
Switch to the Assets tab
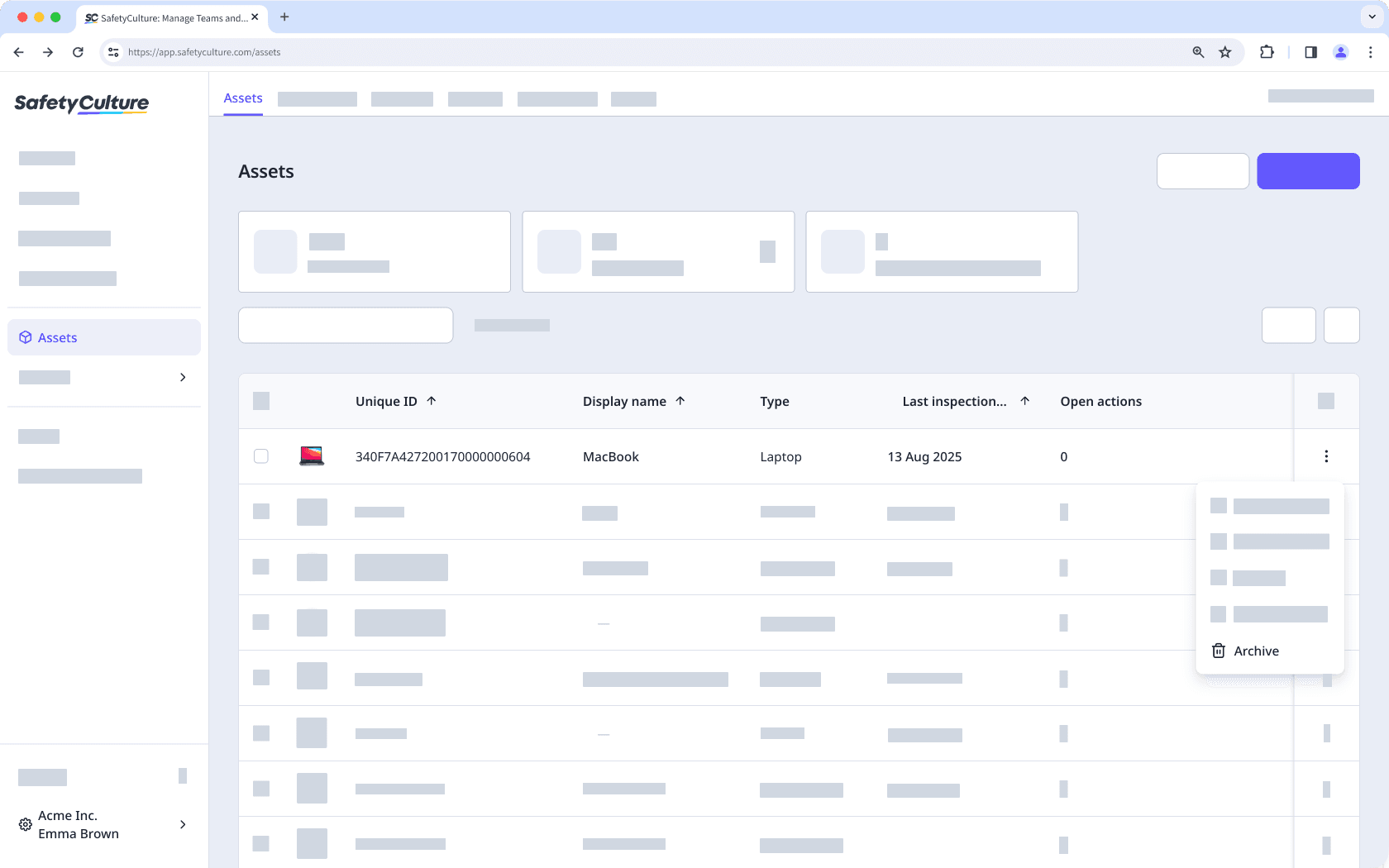tap(242, 98)
